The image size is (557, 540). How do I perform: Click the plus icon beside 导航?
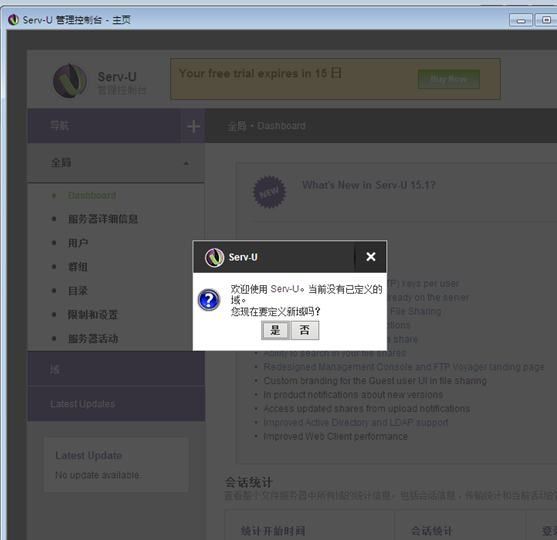pos(193,126)
